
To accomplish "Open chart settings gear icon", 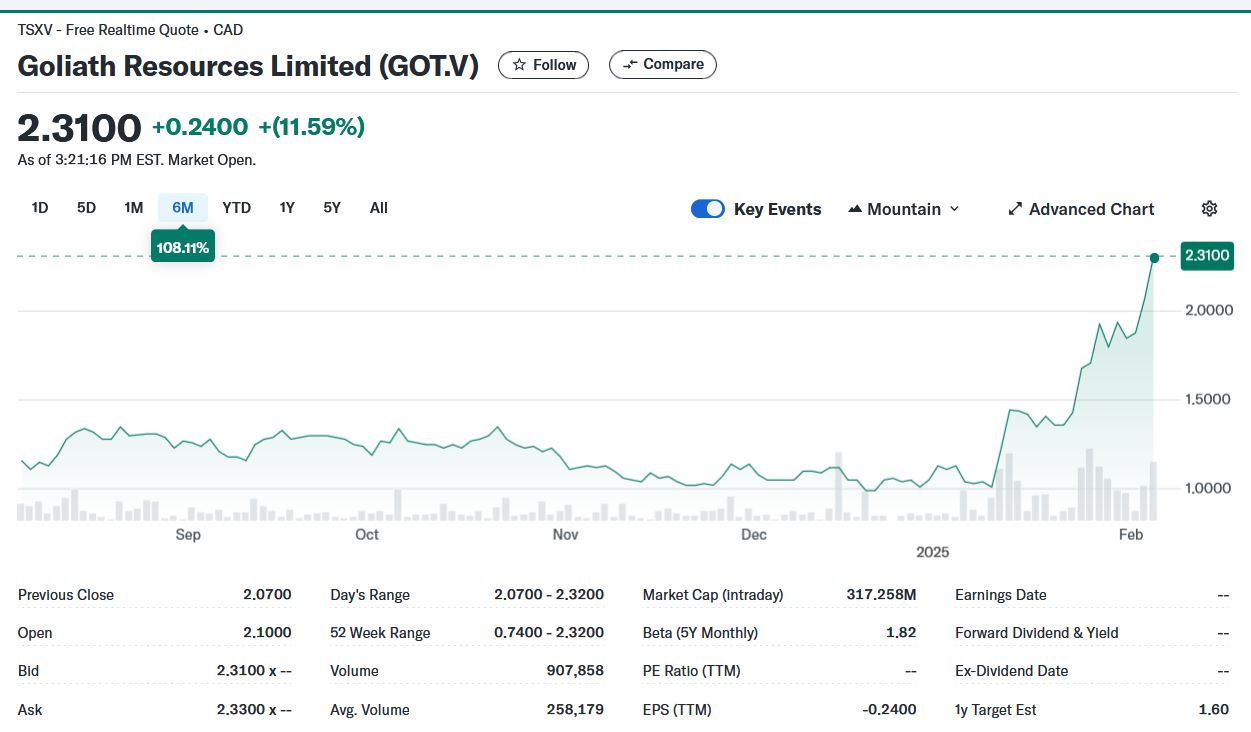I will (1209, 209).
